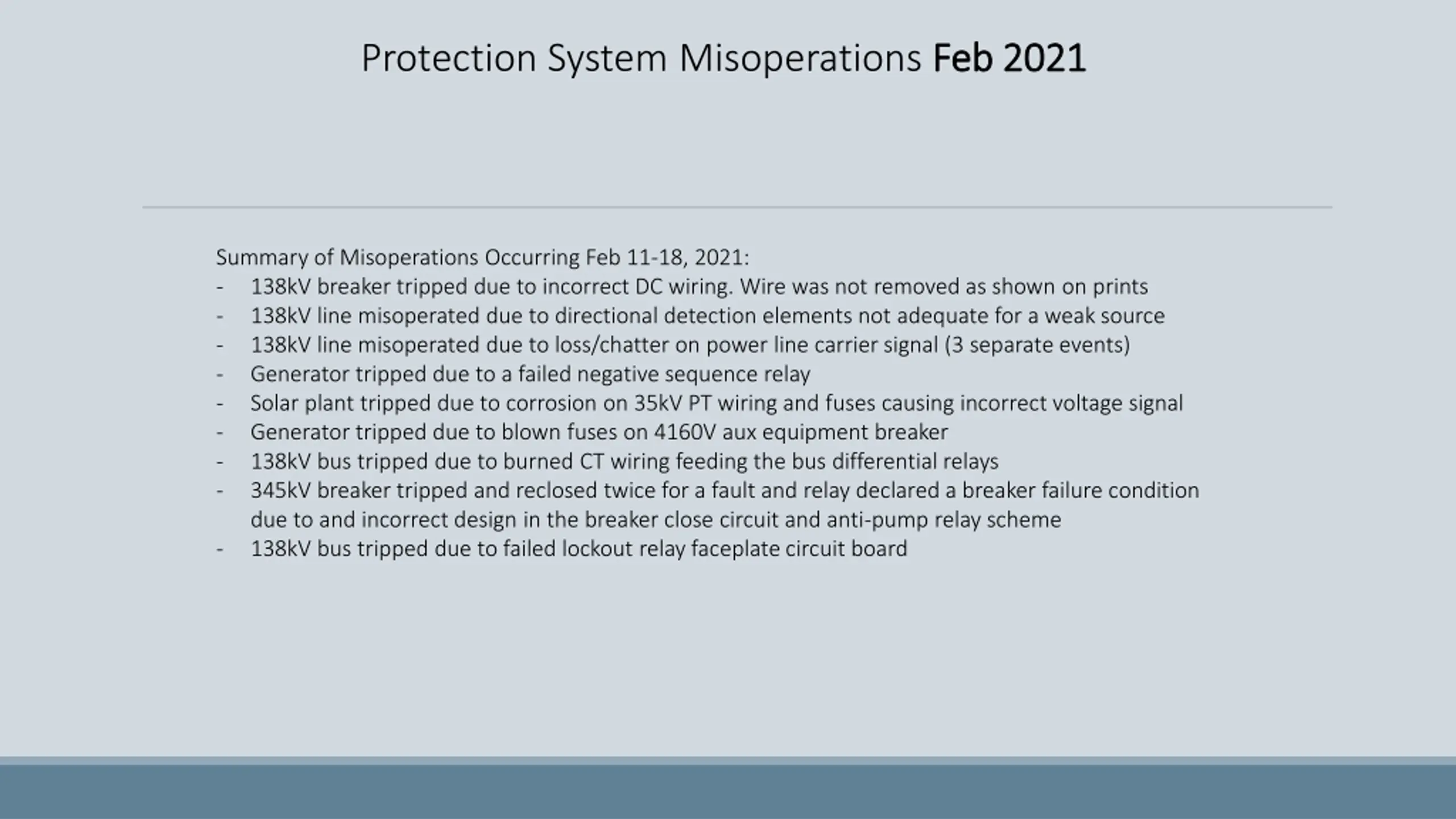Click the horizontal divider line under the title
The width and height of the screenshot is (1456, 819).
click(x=737, y=207)
